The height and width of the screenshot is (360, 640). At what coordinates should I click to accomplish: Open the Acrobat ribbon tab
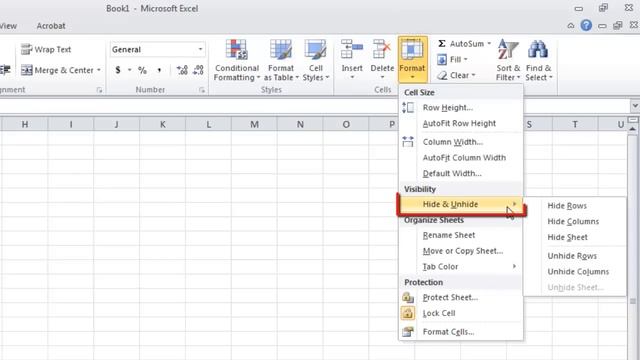[x=51, y=26]
